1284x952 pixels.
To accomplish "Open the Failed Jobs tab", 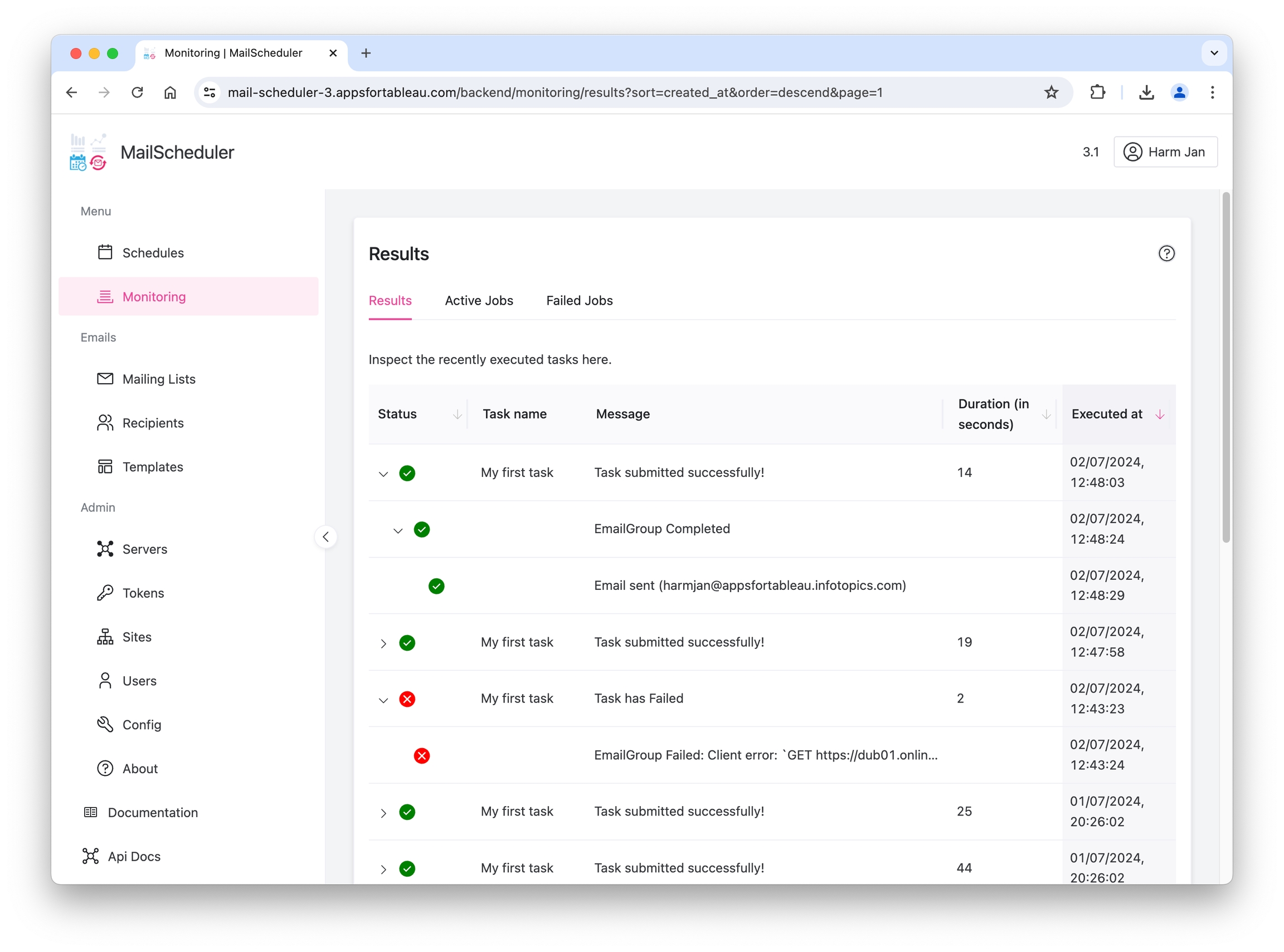I will [579, 300].
